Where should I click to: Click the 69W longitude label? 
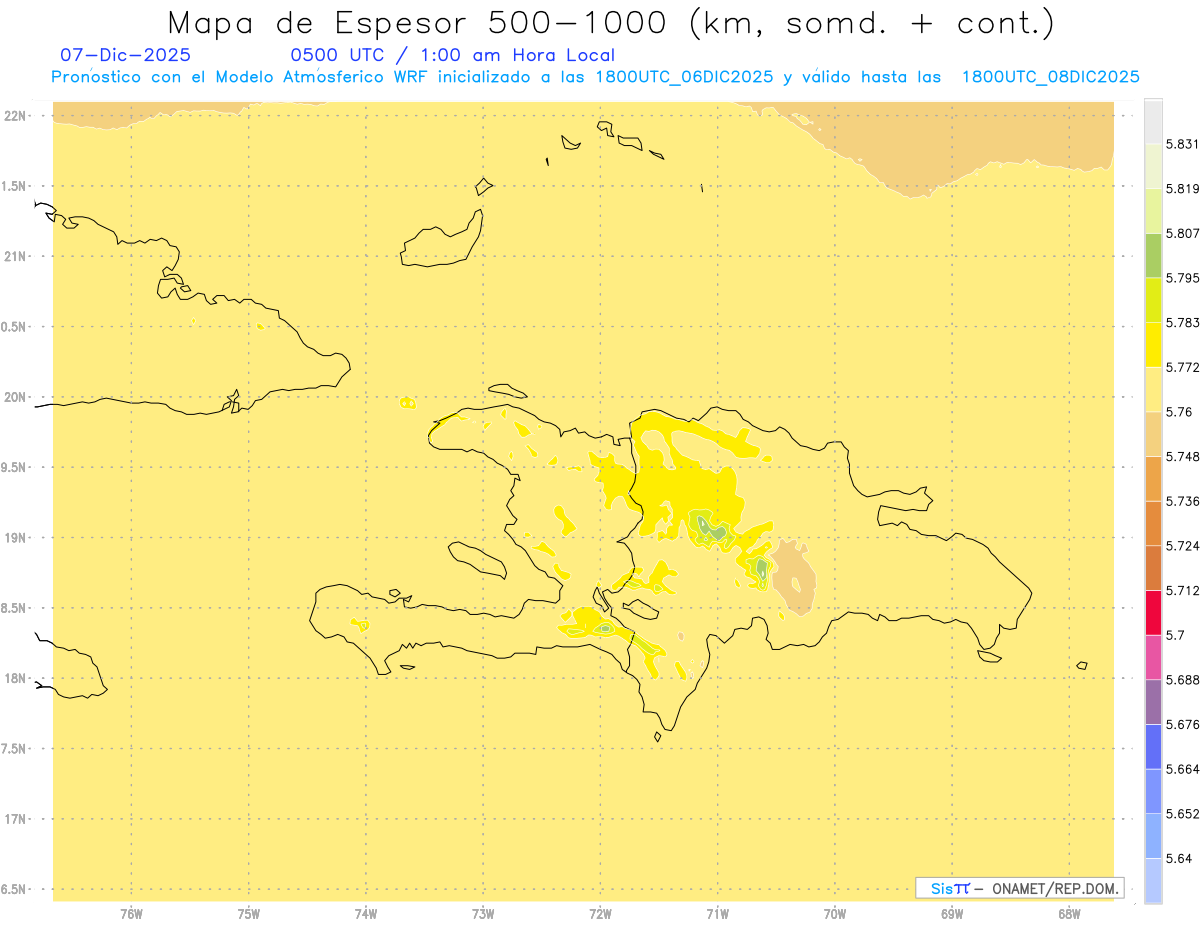(952, 914)
